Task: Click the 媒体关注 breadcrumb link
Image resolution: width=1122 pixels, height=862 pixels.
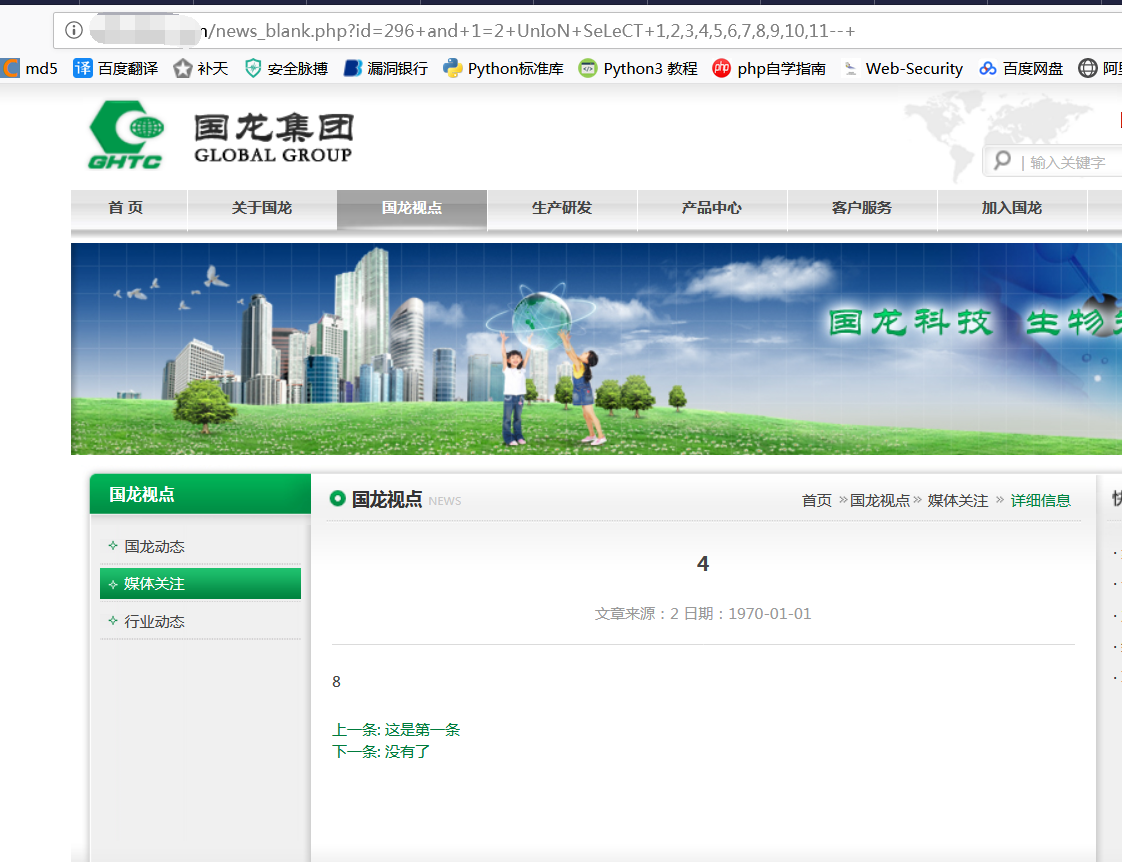Action: [x=957, y=501]
